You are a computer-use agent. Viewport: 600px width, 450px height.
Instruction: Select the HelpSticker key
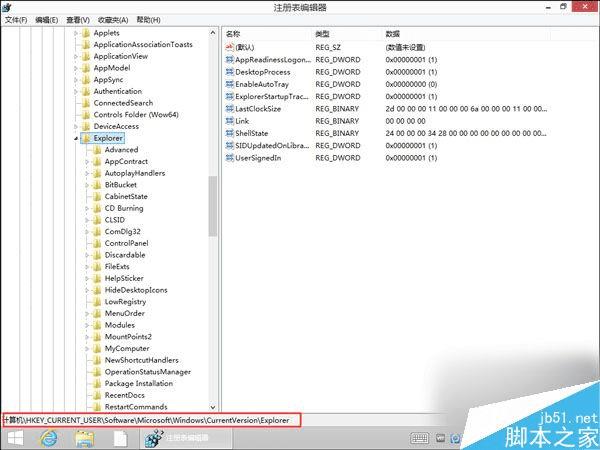coord(124,279)
